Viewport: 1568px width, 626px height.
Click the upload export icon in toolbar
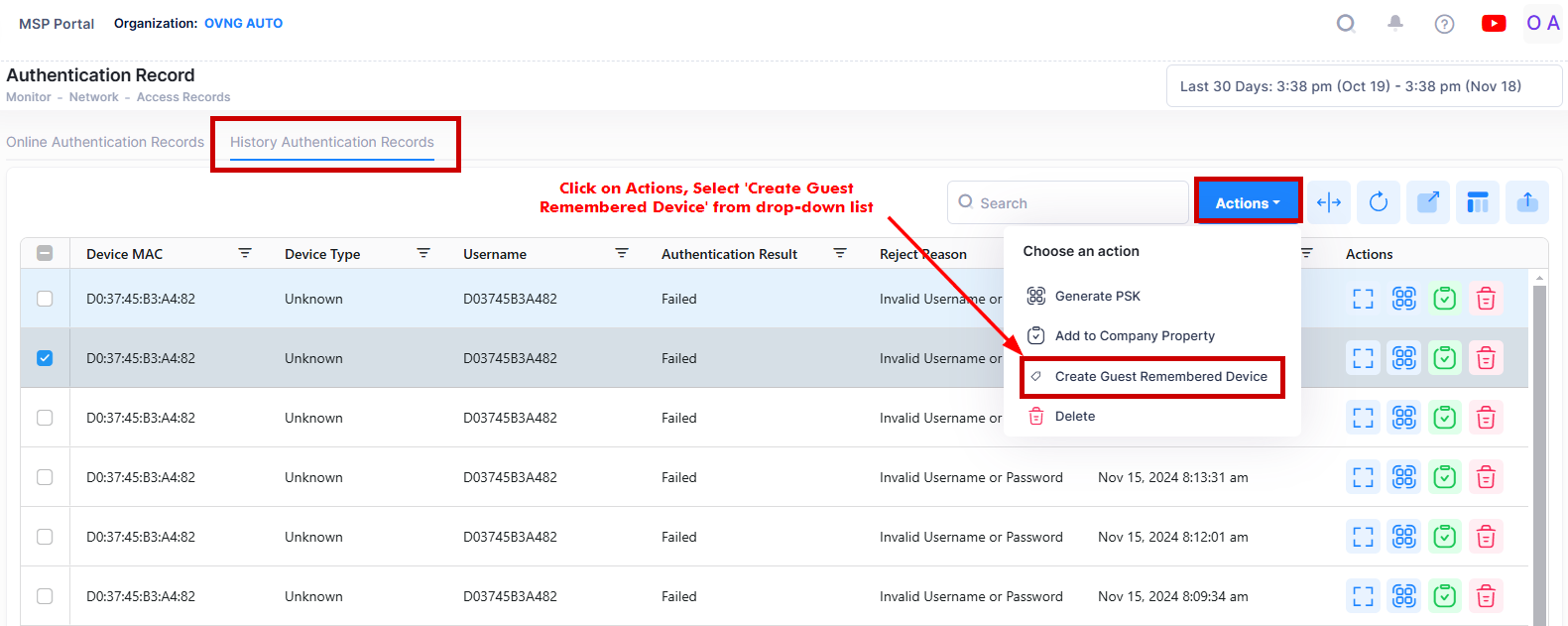[1527, 202]
